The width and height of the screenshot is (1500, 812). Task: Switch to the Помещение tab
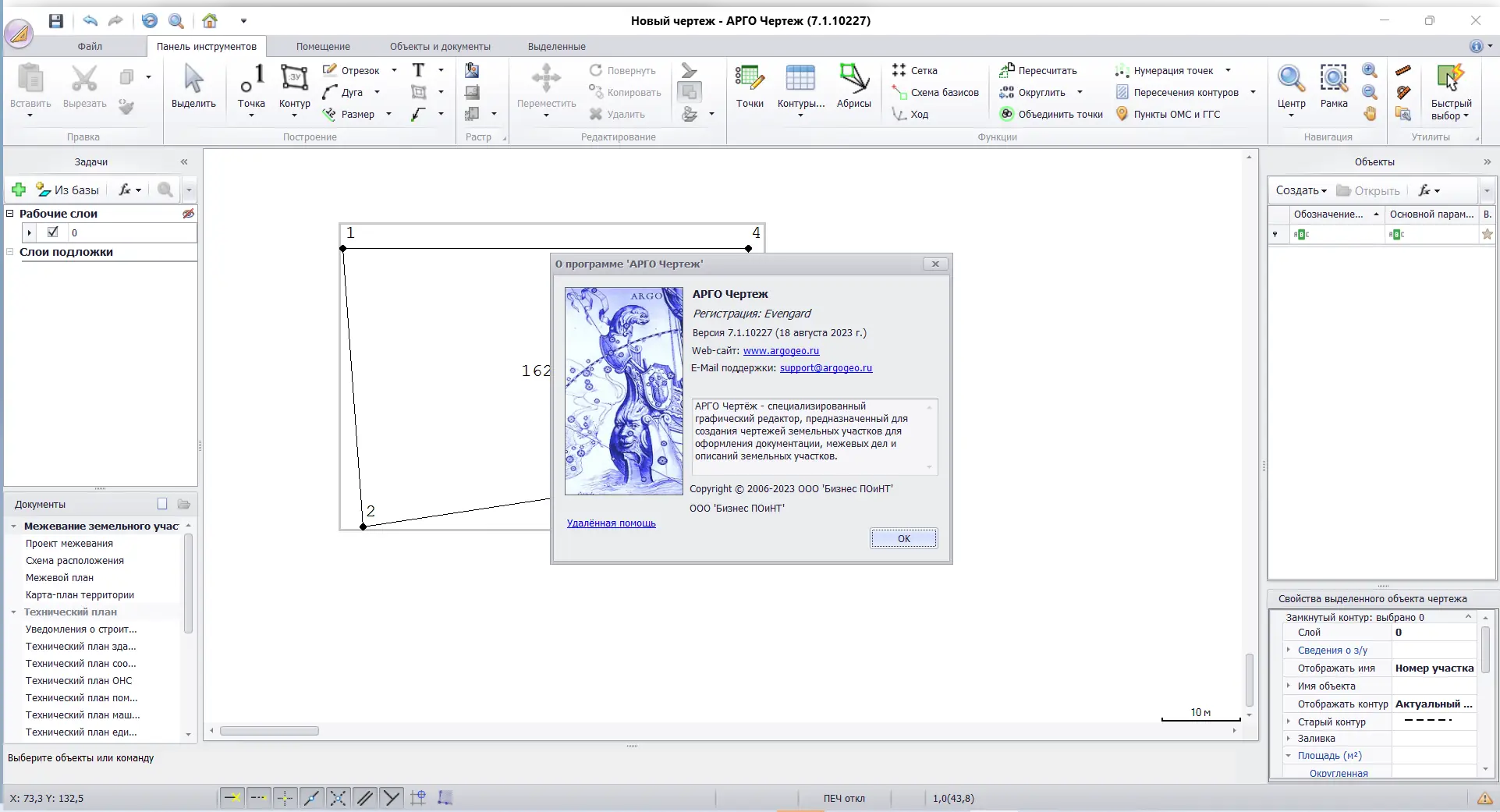tap(323, 46)
